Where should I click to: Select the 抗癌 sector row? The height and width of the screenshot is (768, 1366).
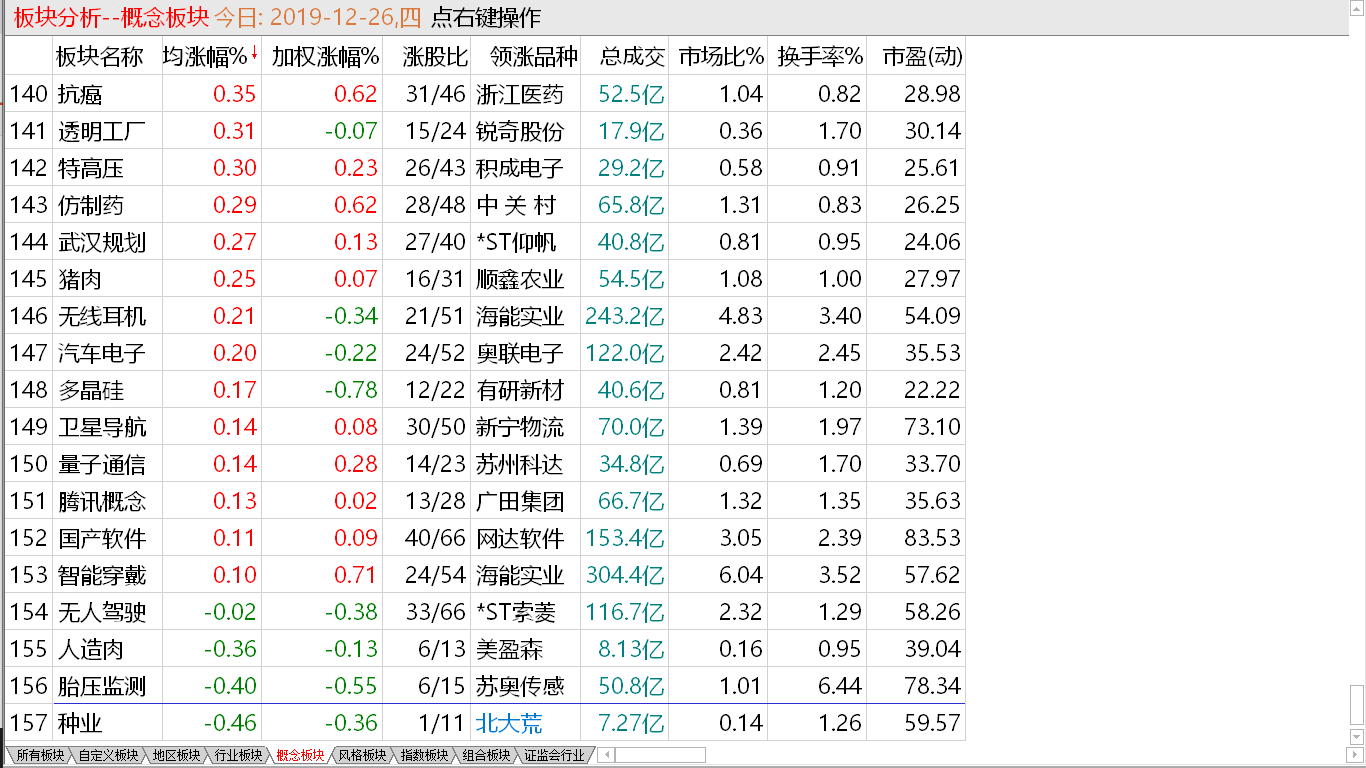click(x=485, y=94)
